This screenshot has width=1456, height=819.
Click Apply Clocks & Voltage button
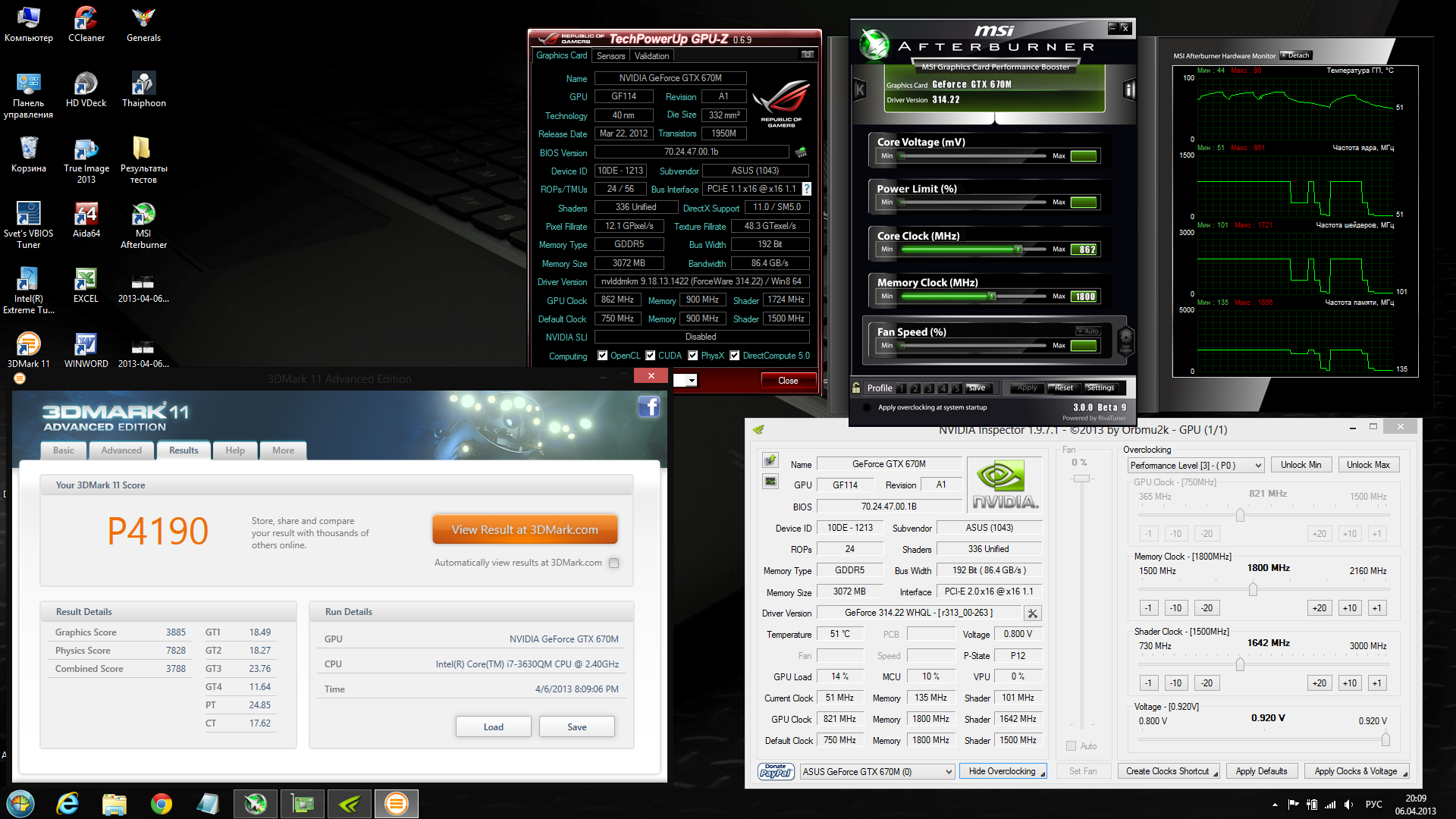point(1357,771)
